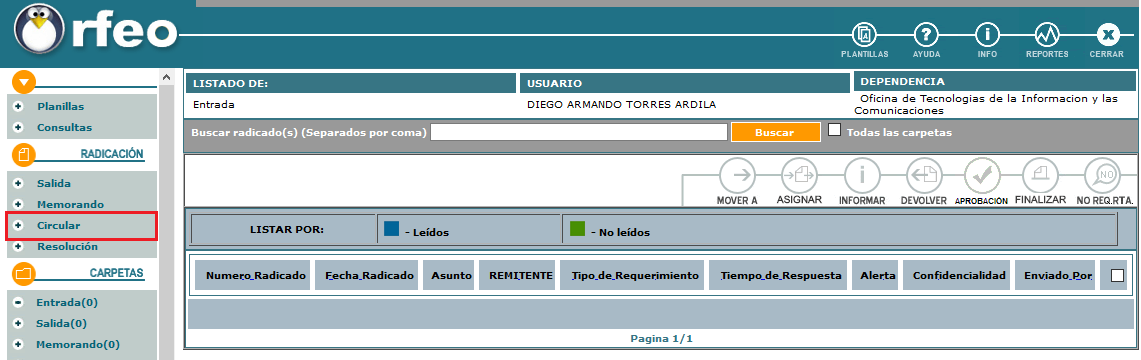This screenshot has height=360, width=1141.
Task: Expand the Memorando plus under Radicación
Action: pos(18,204)
